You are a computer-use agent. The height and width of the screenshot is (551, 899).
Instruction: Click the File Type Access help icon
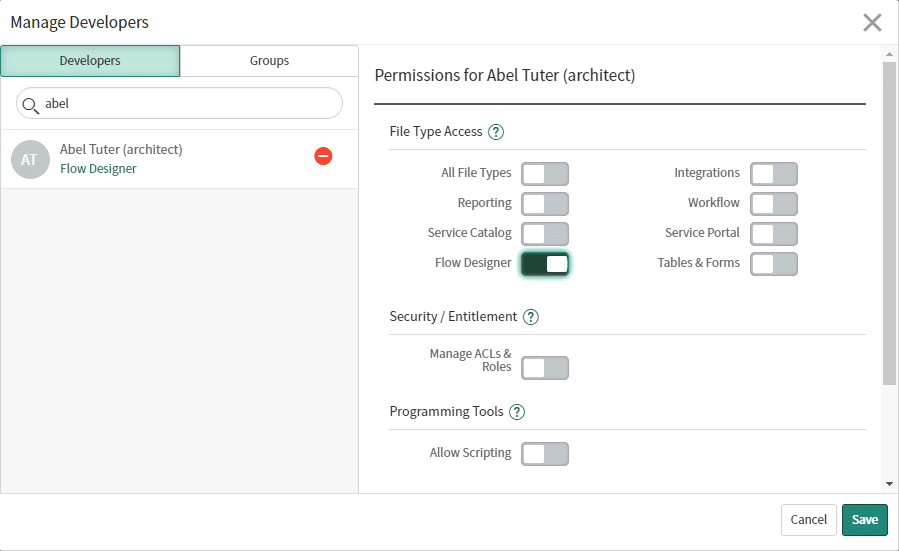click(x=496, y=132)
